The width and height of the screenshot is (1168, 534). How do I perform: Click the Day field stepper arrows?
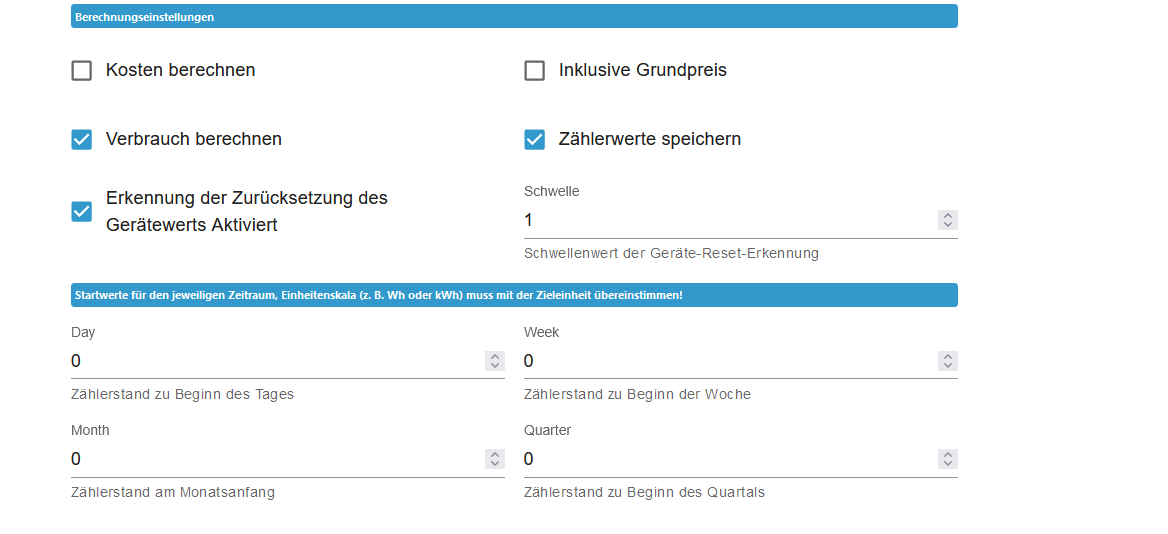[x=495, y=361]
